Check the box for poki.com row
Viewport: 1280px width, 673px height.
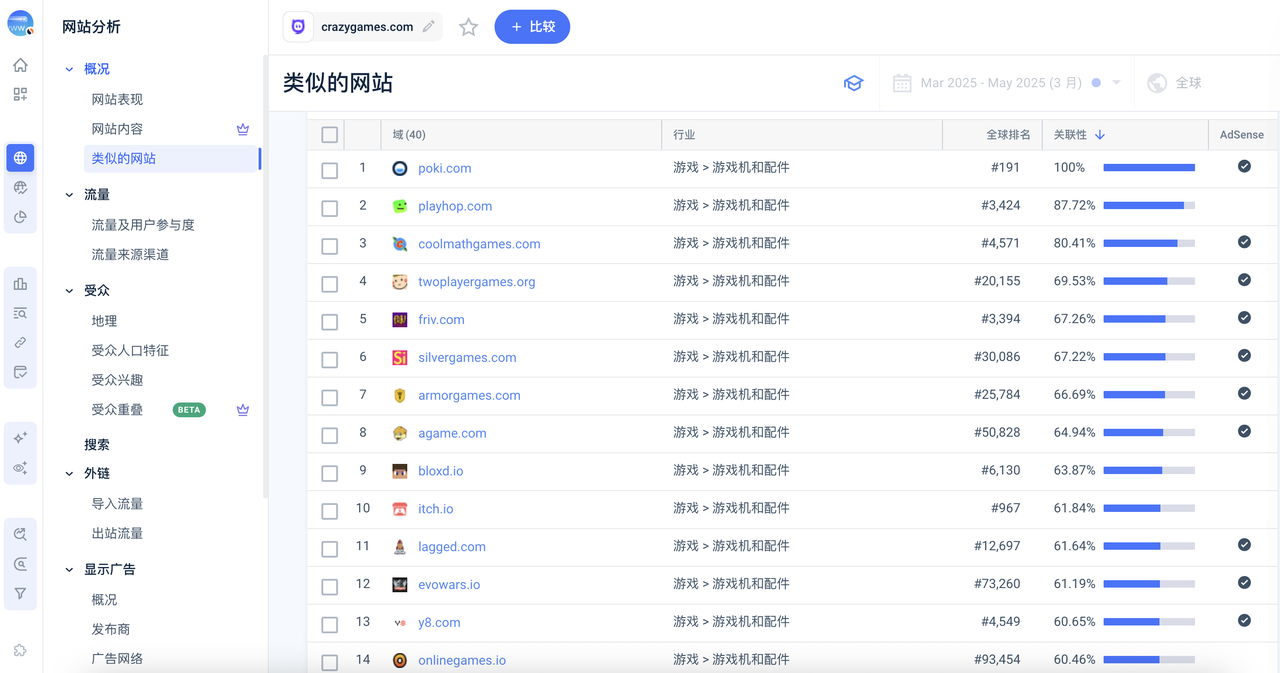coord(329,170)
